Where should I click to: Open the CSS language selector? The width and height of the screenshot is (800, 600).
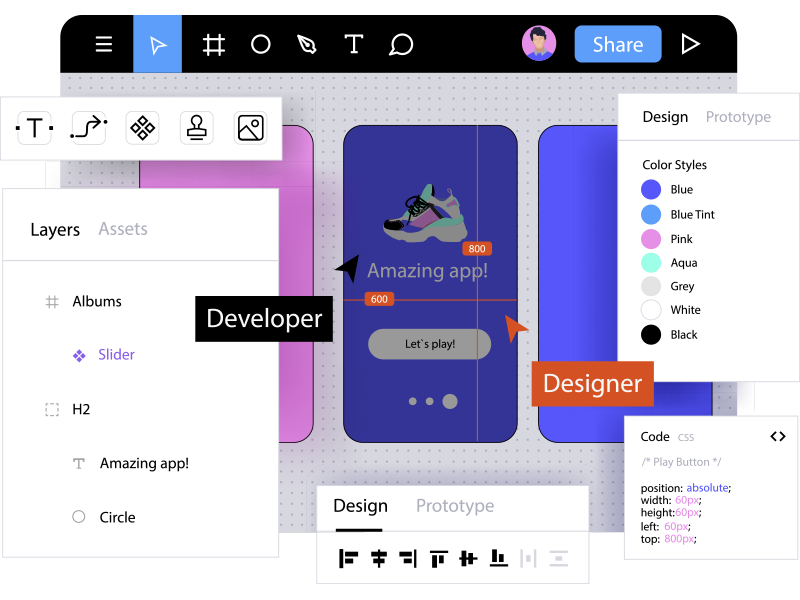point(685,438)
